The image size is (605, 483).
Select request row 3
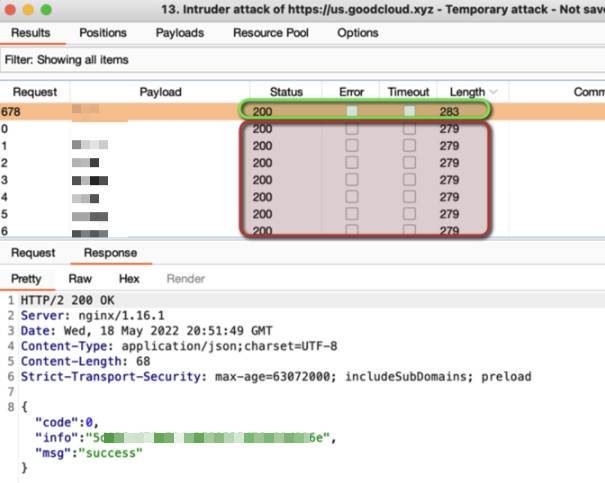[x=302, y=180]
